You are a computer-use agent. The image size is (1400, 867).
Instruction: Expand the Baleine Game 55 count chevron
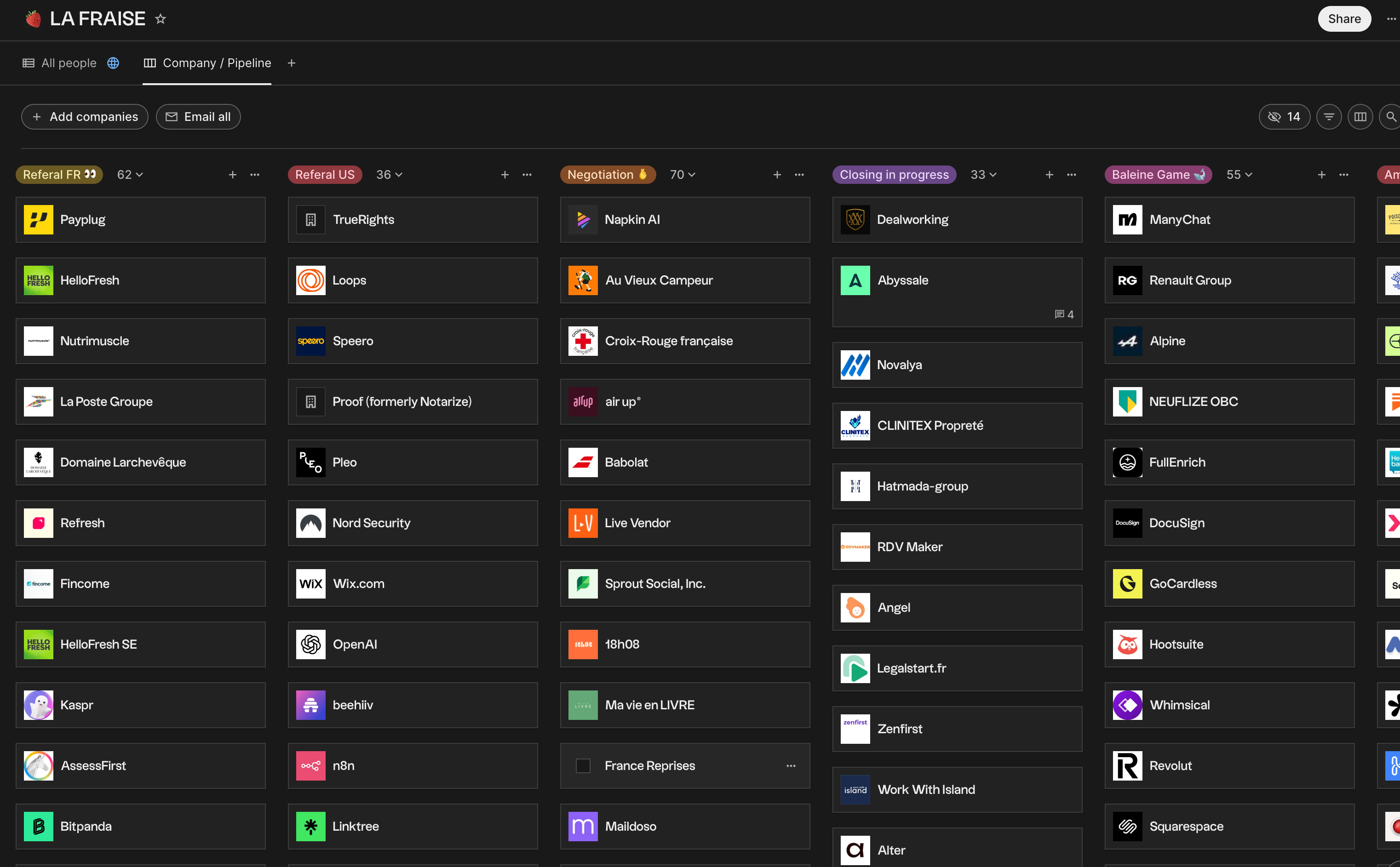[1249, 175]
